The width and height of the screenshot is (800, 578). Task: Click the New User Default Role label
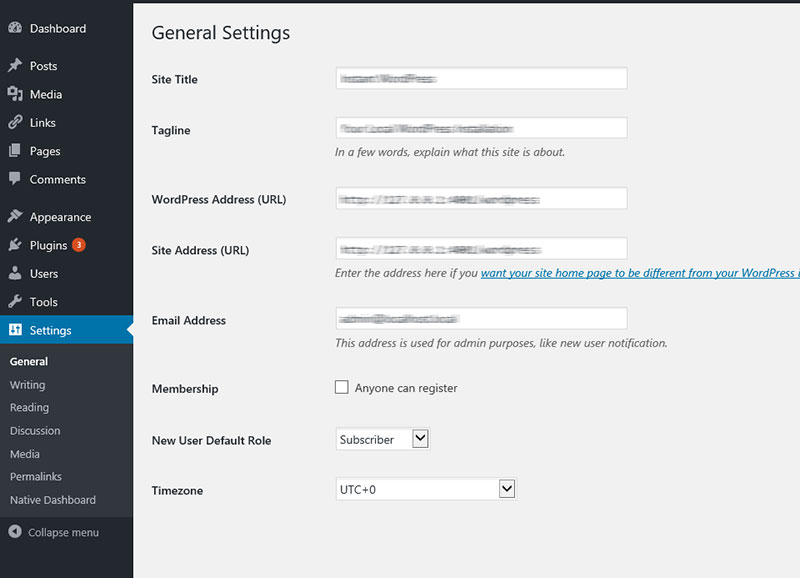(x=211, y=440)
